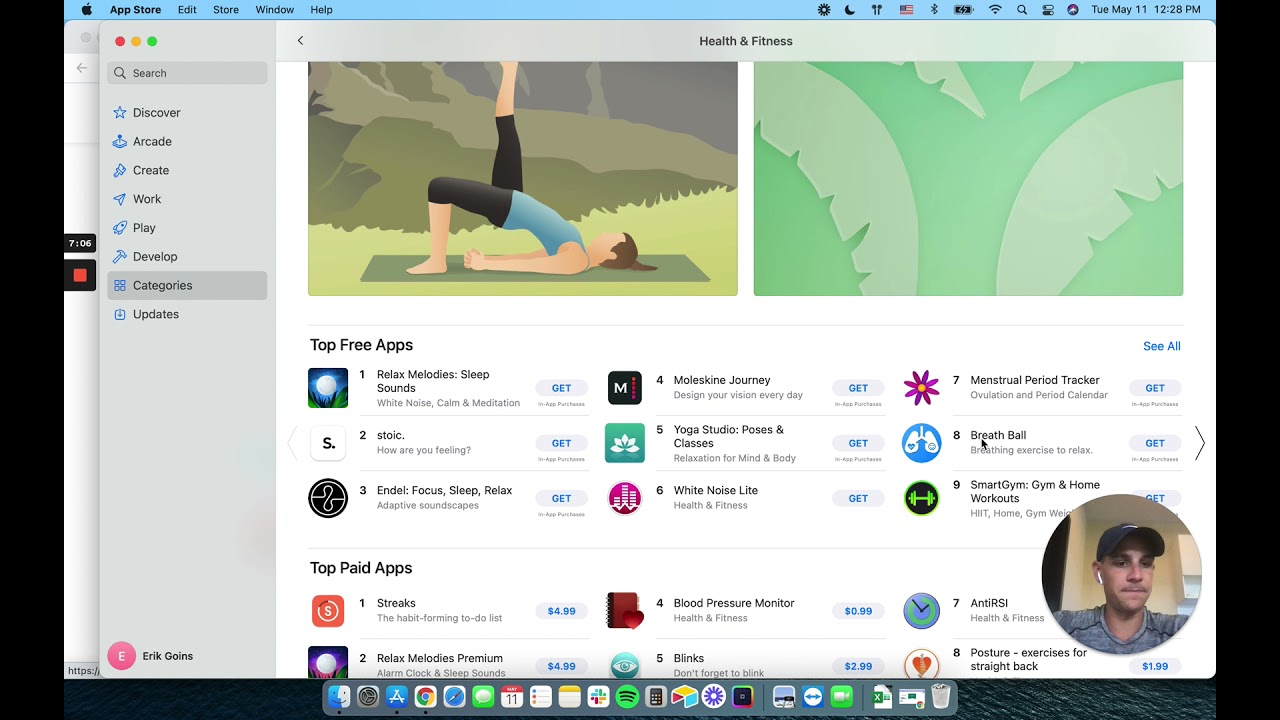Open the Yoga Studio: Poses & Classes title

tap(729, 436)
